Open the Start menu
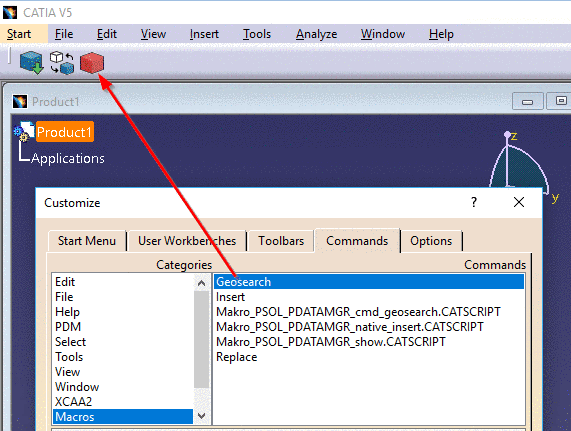This screenshot has height=431, width=571. point(19,34)
